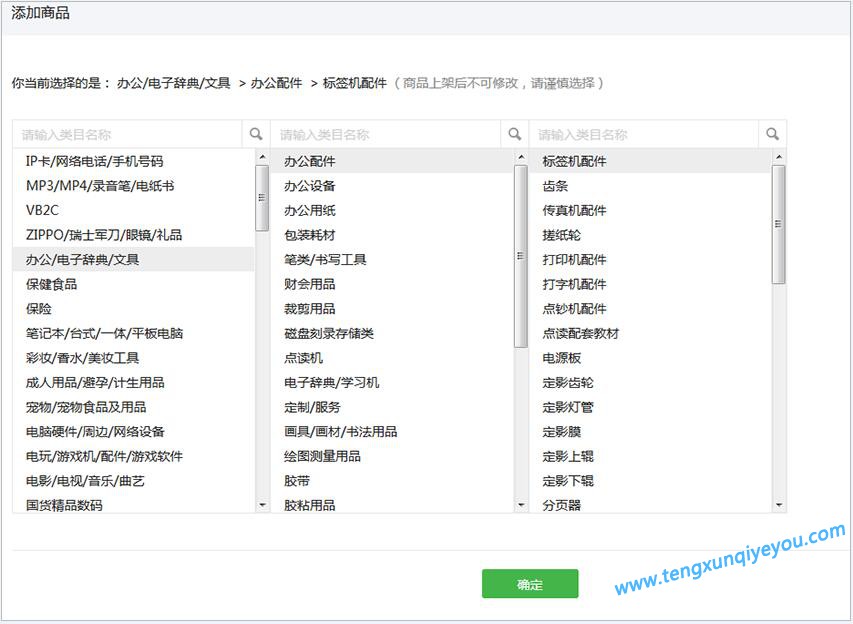
Task: Select subcategory 胶粘用品
Action: (392, 504)
